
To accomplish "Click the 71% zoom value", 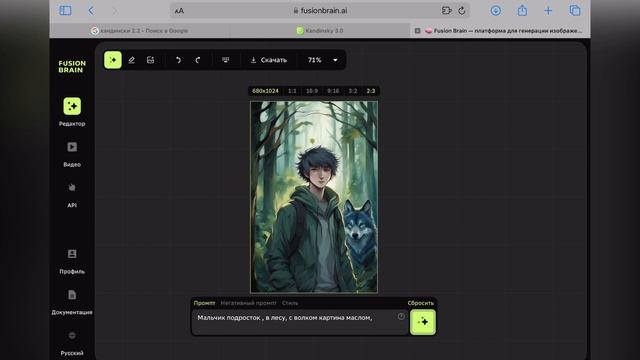I will tap(315, 60).
